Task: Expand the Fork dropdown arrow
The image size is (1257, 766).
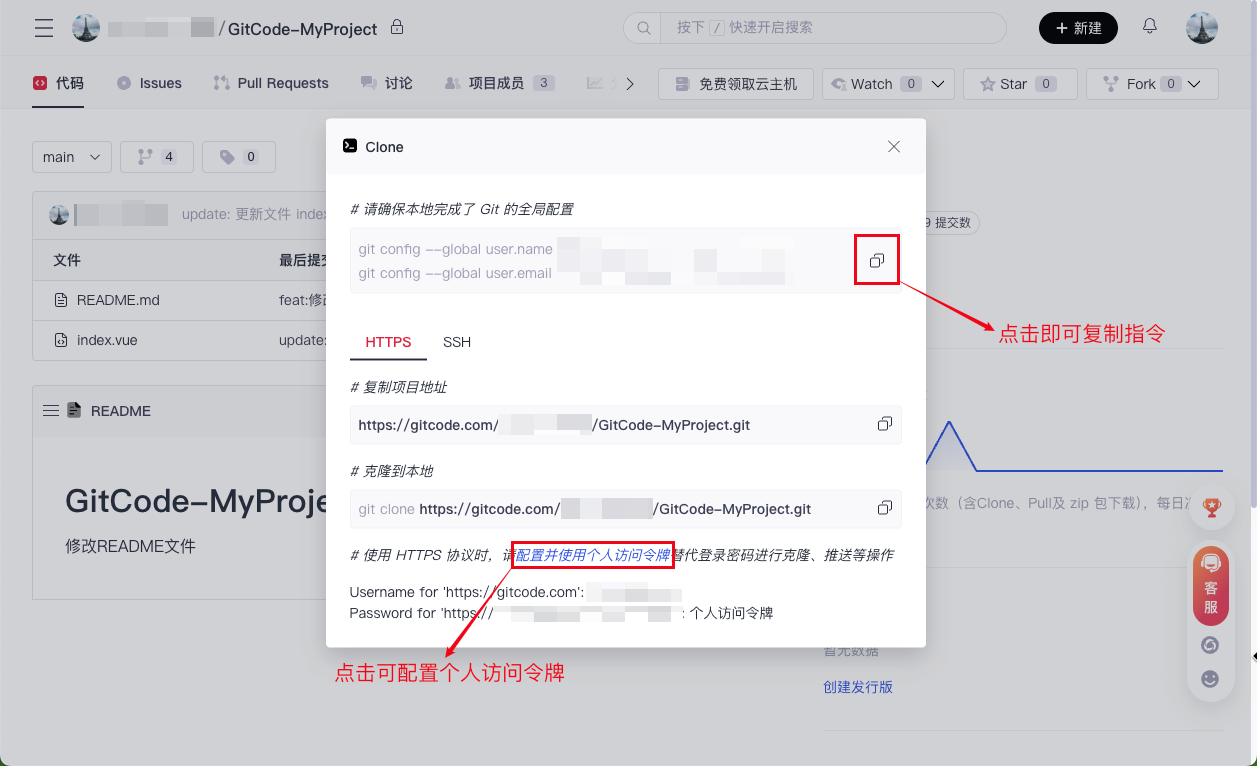Action: (1194, 84)
